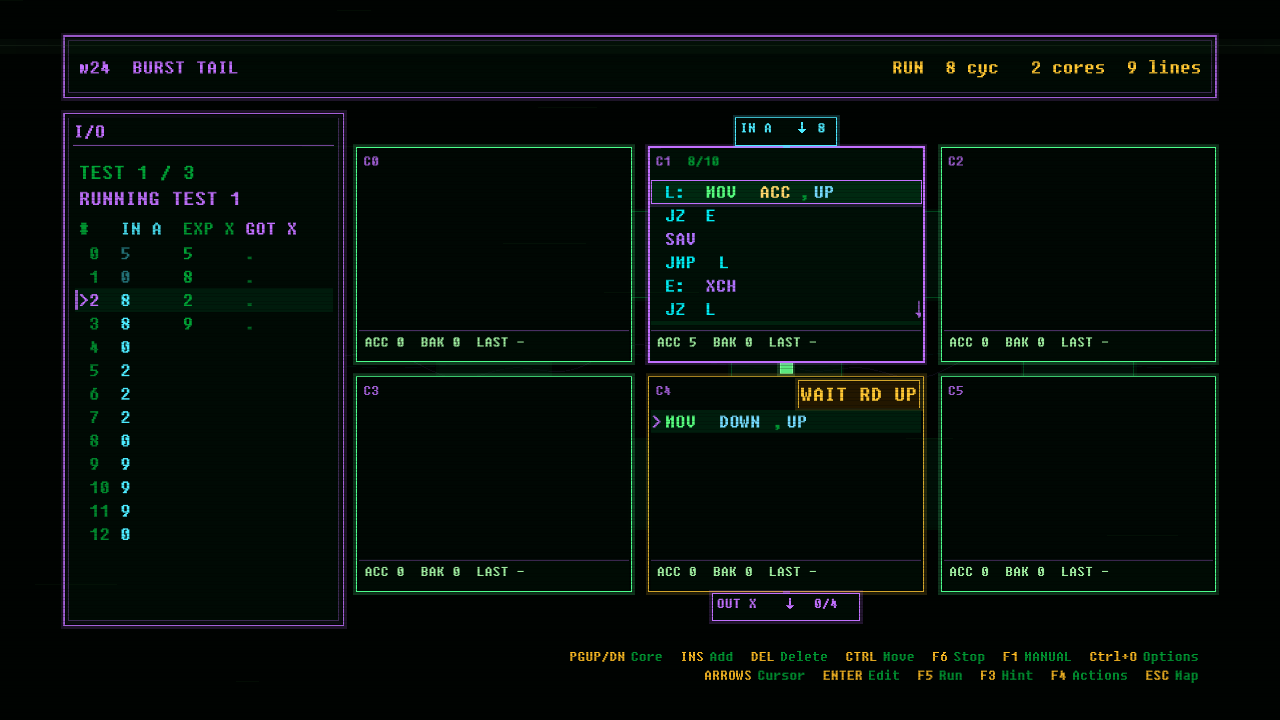
Task: Click the '2 cores' stat
Action: pos(1068,68)
